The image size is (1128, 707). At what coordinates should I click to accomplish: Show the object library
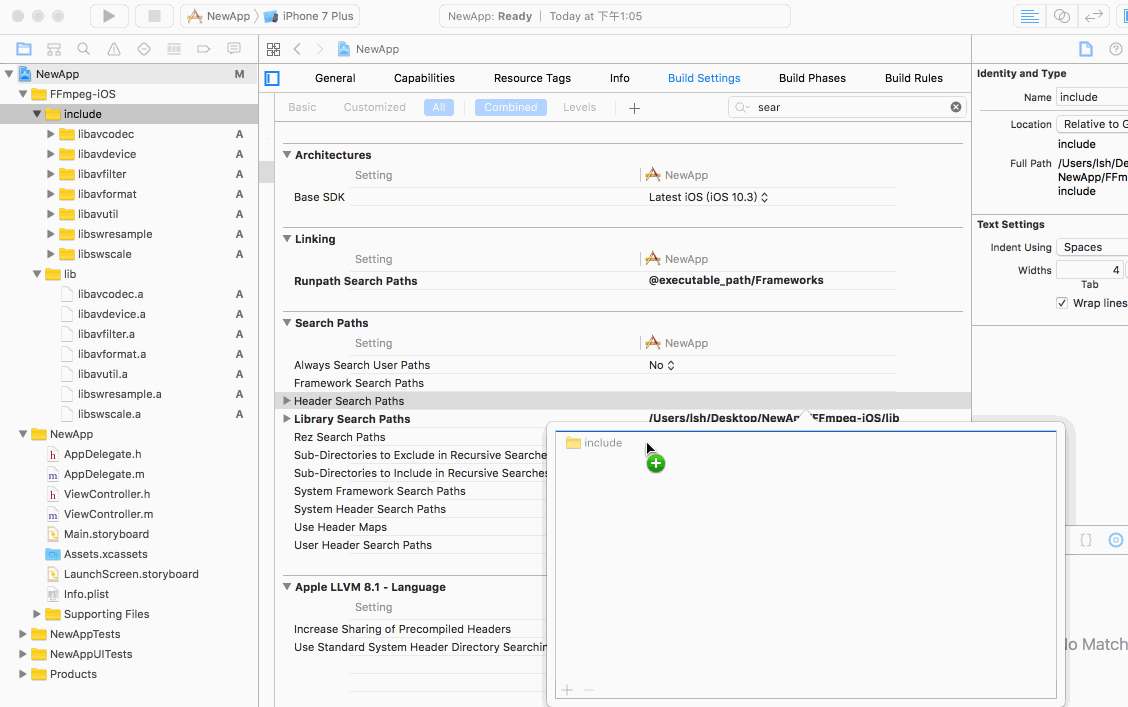click(x=1116, y=540)
